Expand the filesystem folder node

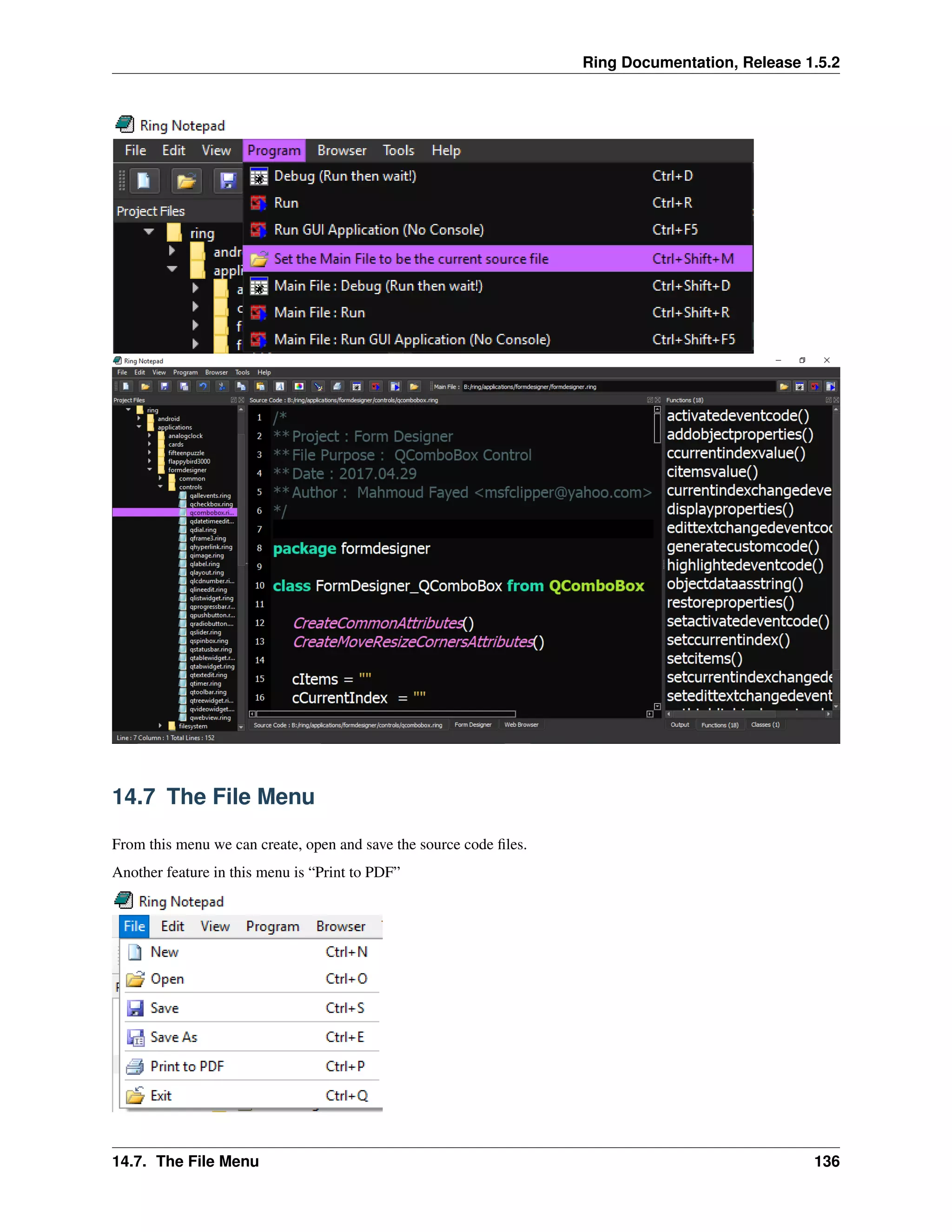coord(160,726)
